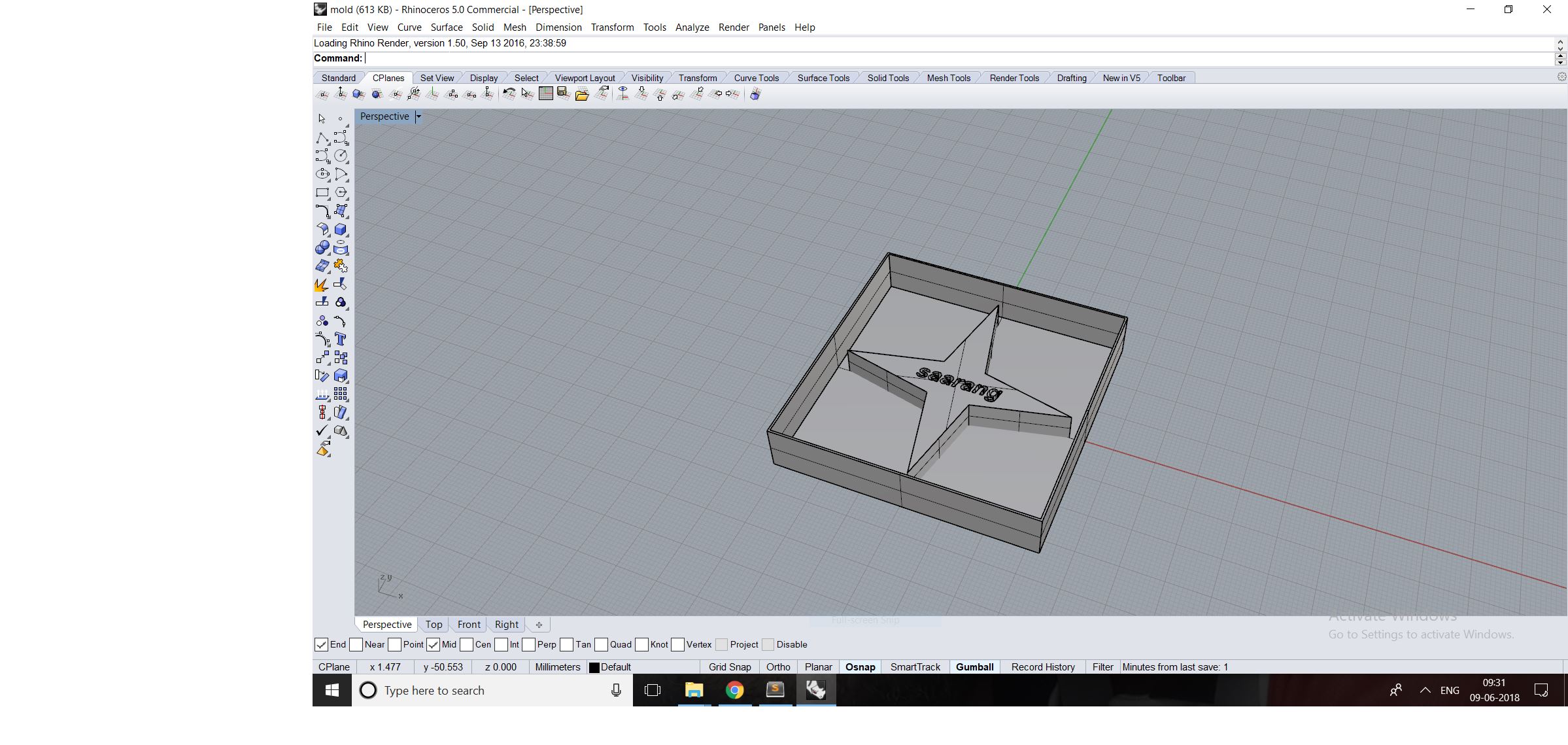Add new viewport tab with plus button
The image size is (1568, 745).
(539, 625)
